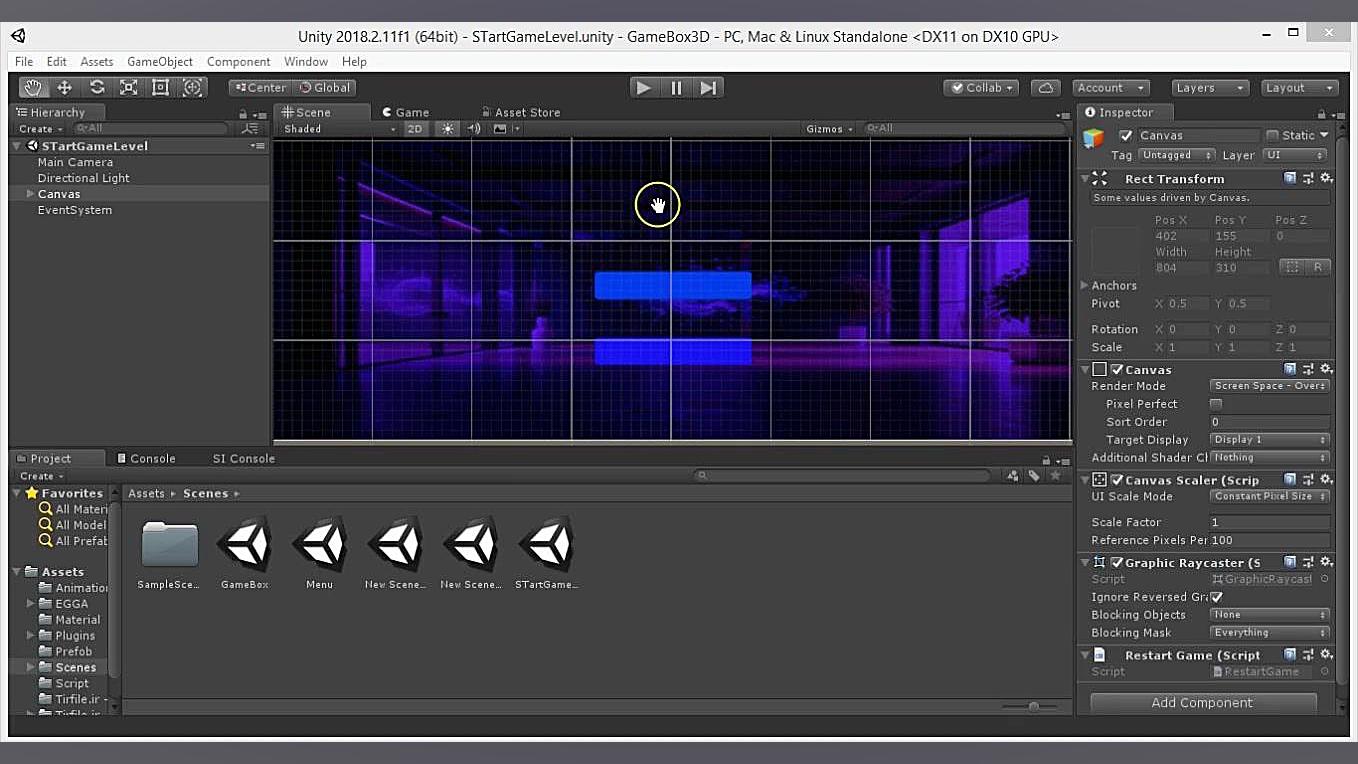Toggle the Canvas component enabled checkbox
This screenshot has height=764, width=1358.
click(x=1117, y=370)
